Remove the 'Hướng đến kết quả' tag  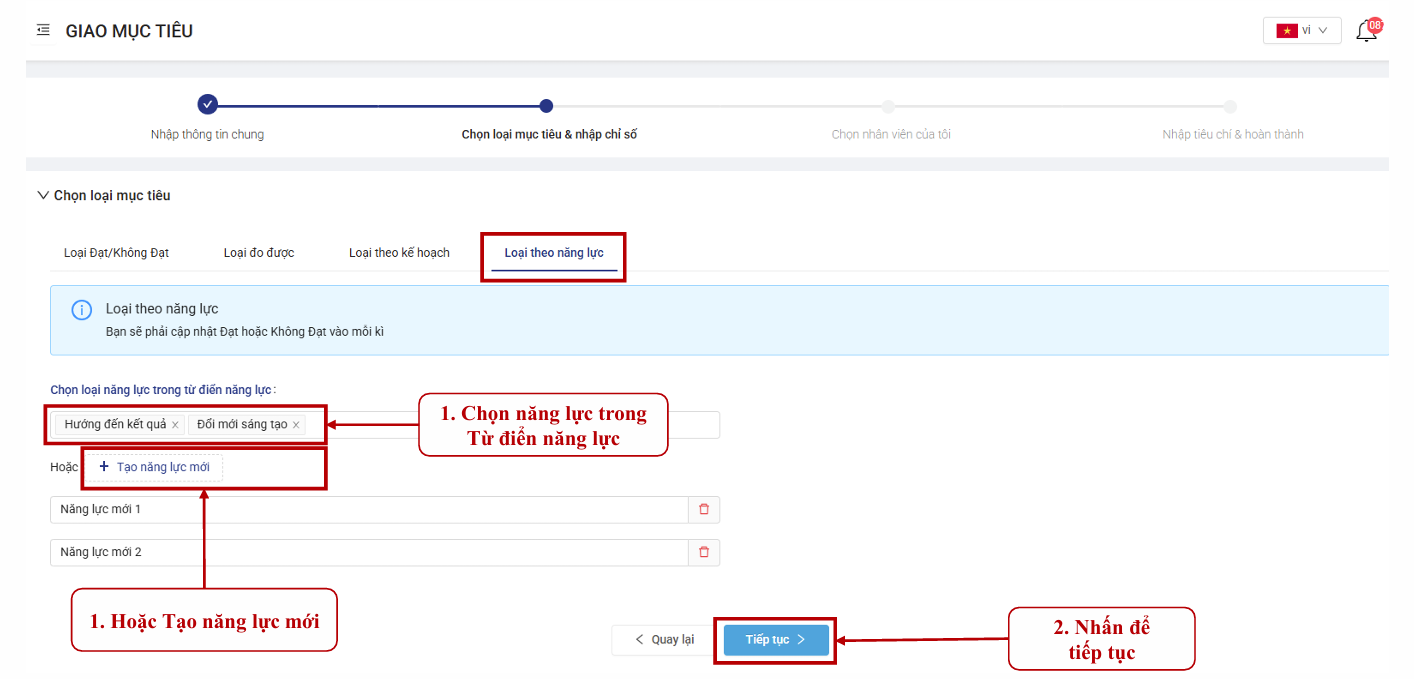[x=175, y=425]
